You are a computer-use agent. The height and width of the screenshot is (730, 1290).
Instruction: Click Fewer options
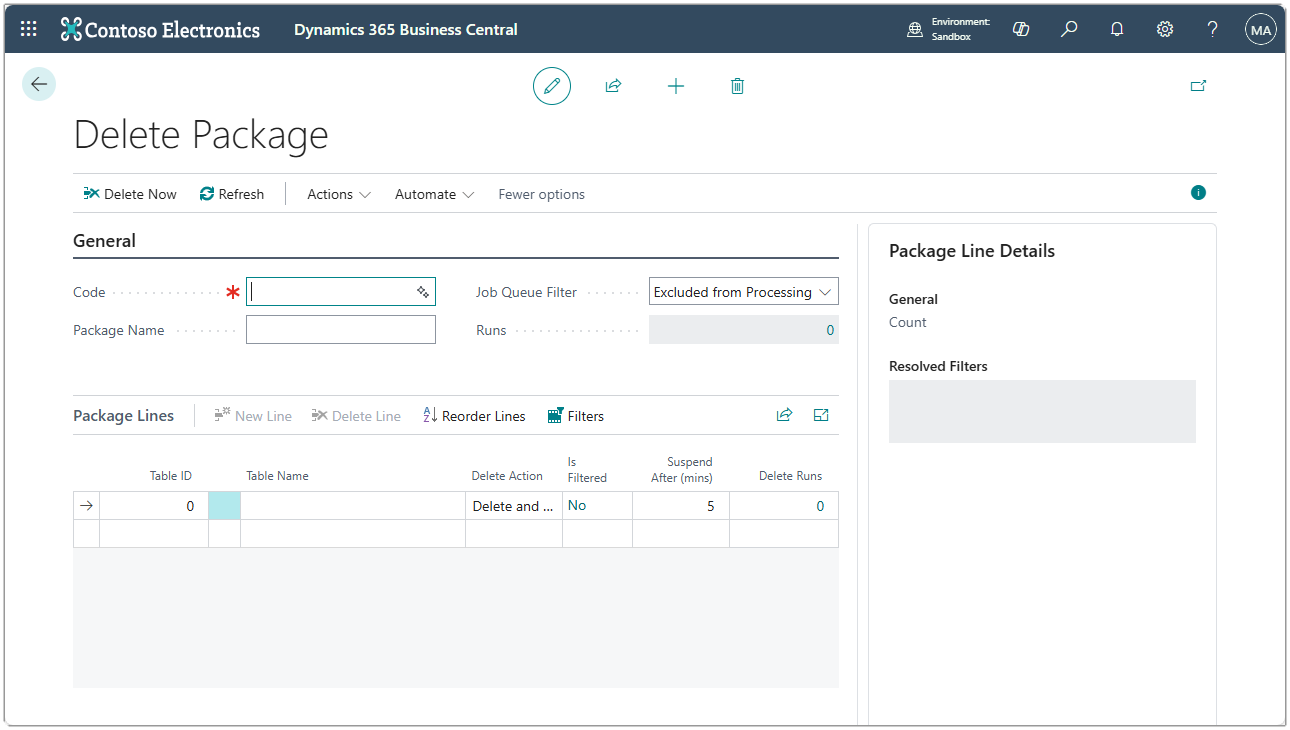pyautogui.click(x=541, y=194)
